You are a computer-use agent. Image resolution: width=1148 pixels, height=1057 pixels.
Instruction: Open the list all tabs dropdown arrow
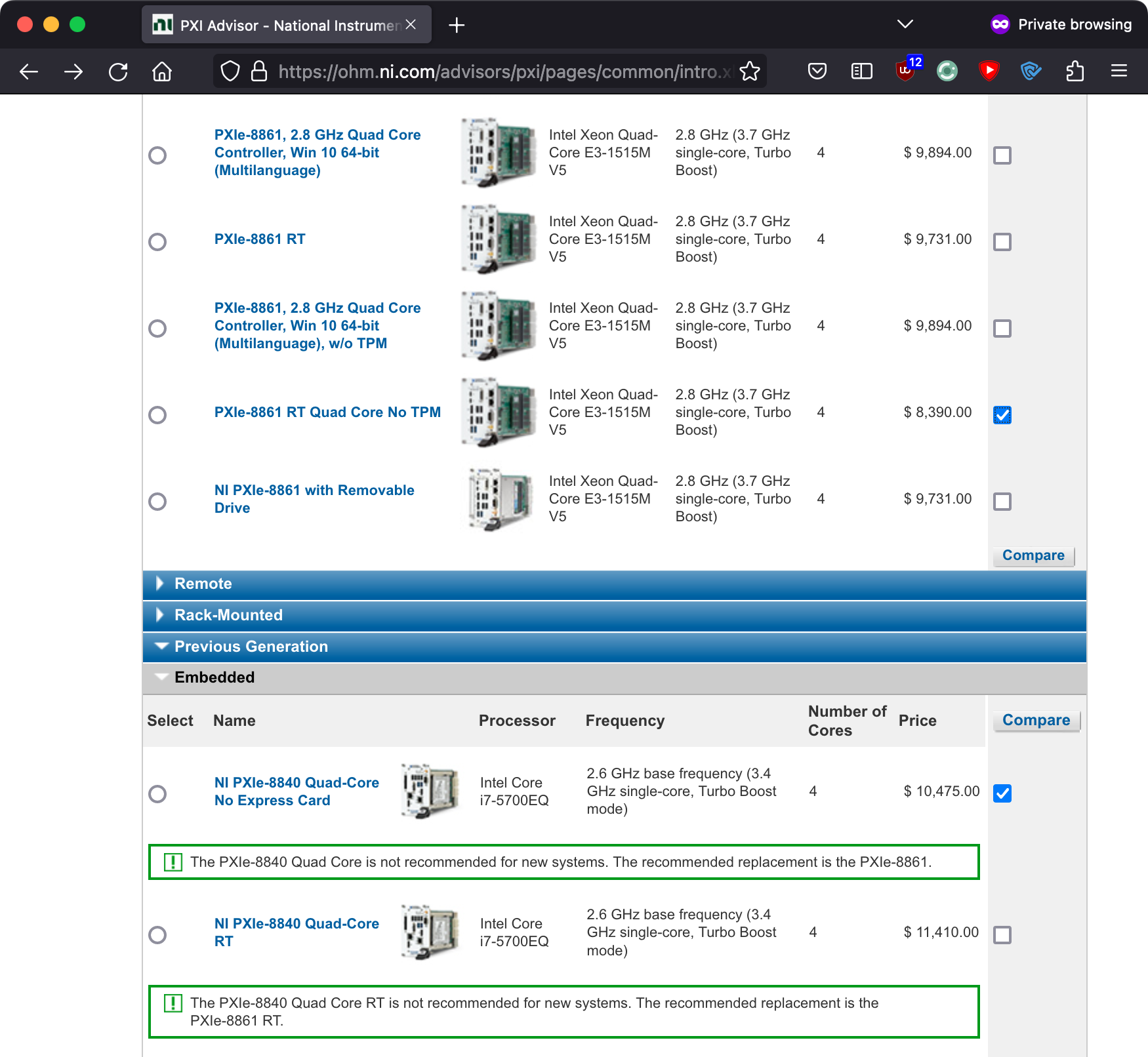click(x=905, y=25)
